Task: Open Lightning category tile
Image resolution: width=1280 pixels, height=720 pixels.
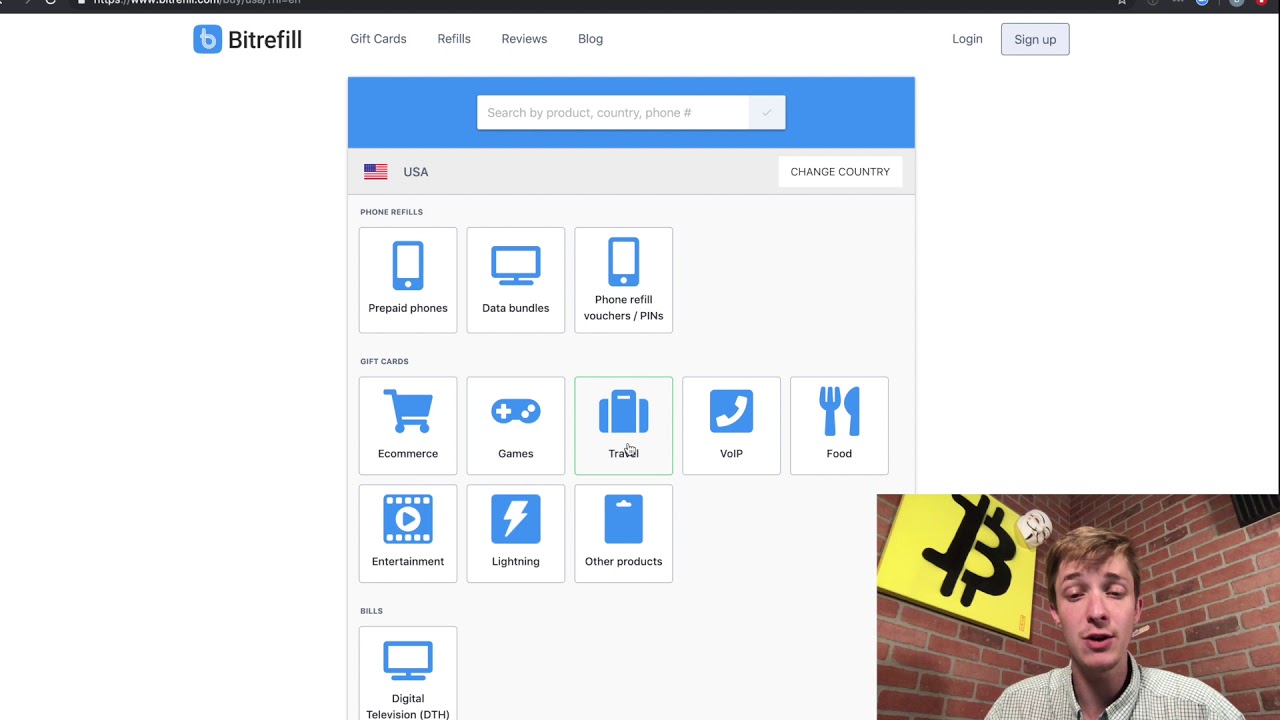Action: (515, 533)
